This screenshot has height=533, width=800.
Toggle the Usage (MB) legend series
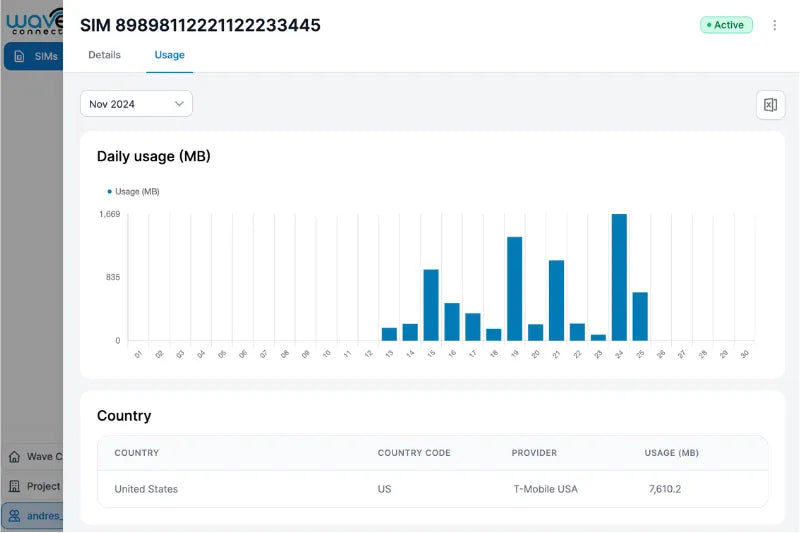pos(133,191)
